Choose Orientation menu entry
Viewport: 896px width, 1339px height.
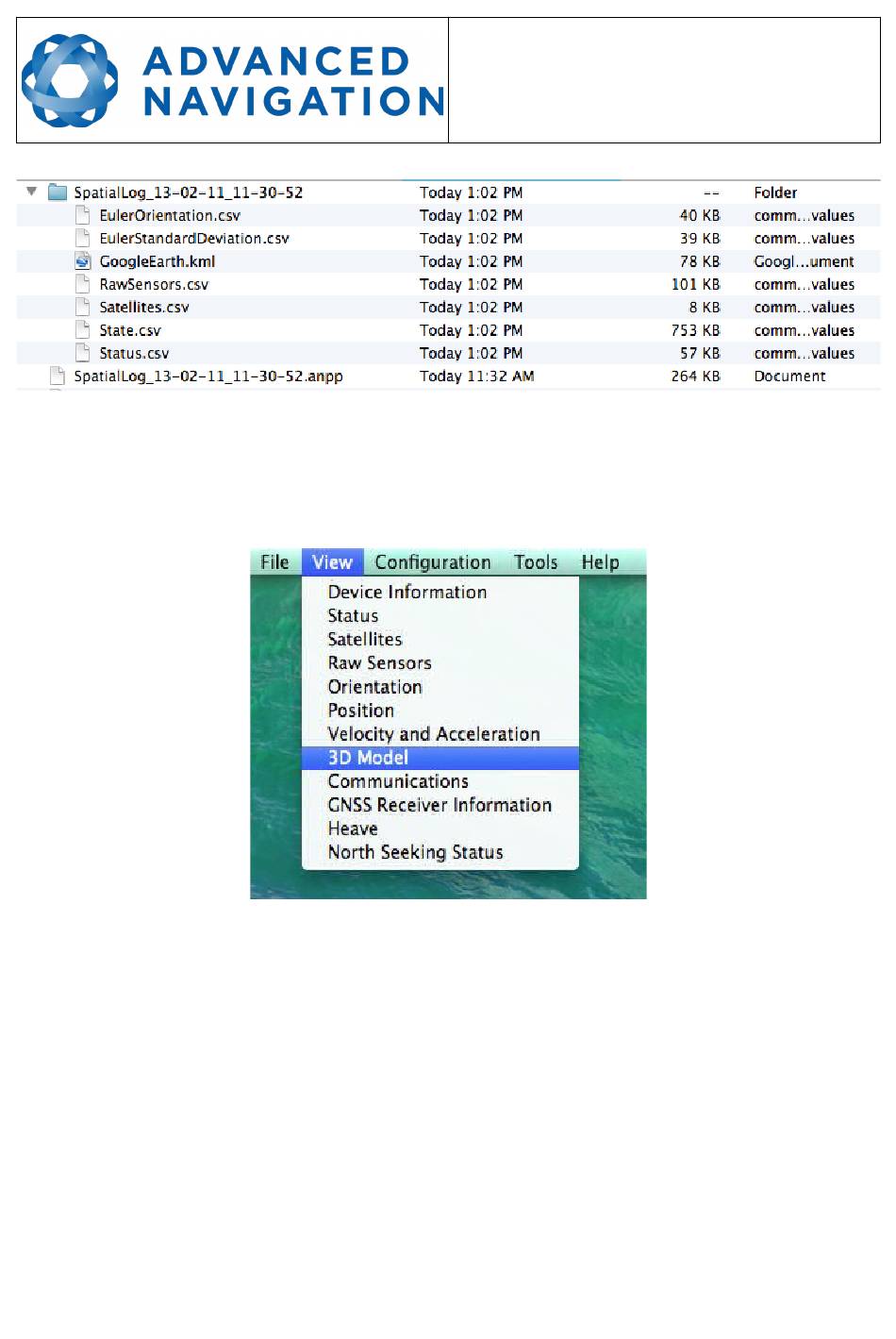[440, 686]
